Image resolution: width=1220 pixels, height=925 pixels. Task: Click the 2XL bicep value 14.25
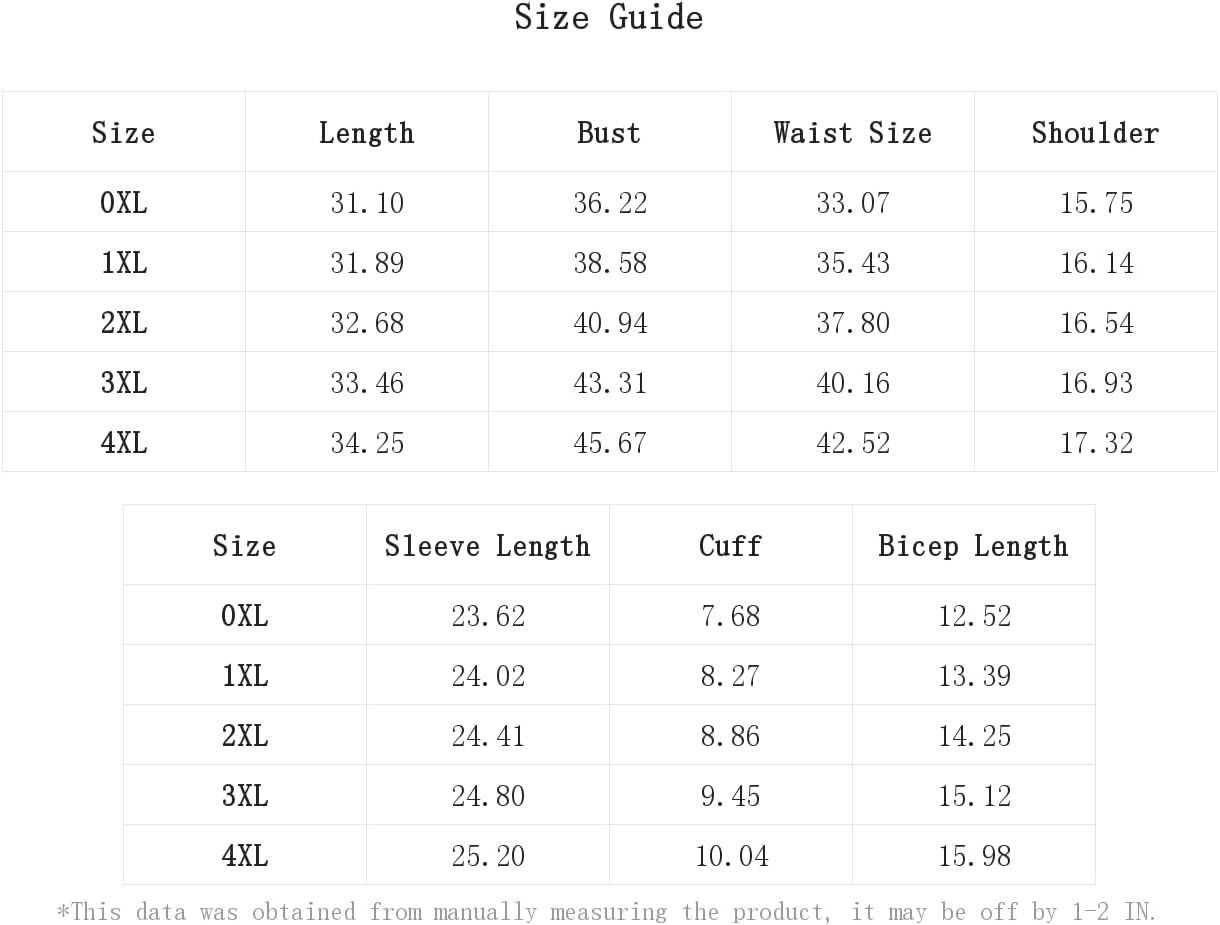974,736
